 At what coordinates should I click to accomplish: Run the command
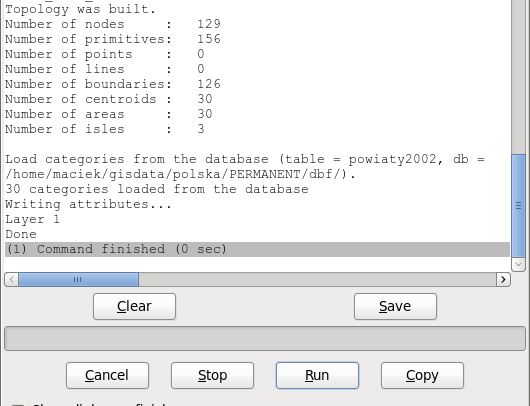click(x=317, y=375)
